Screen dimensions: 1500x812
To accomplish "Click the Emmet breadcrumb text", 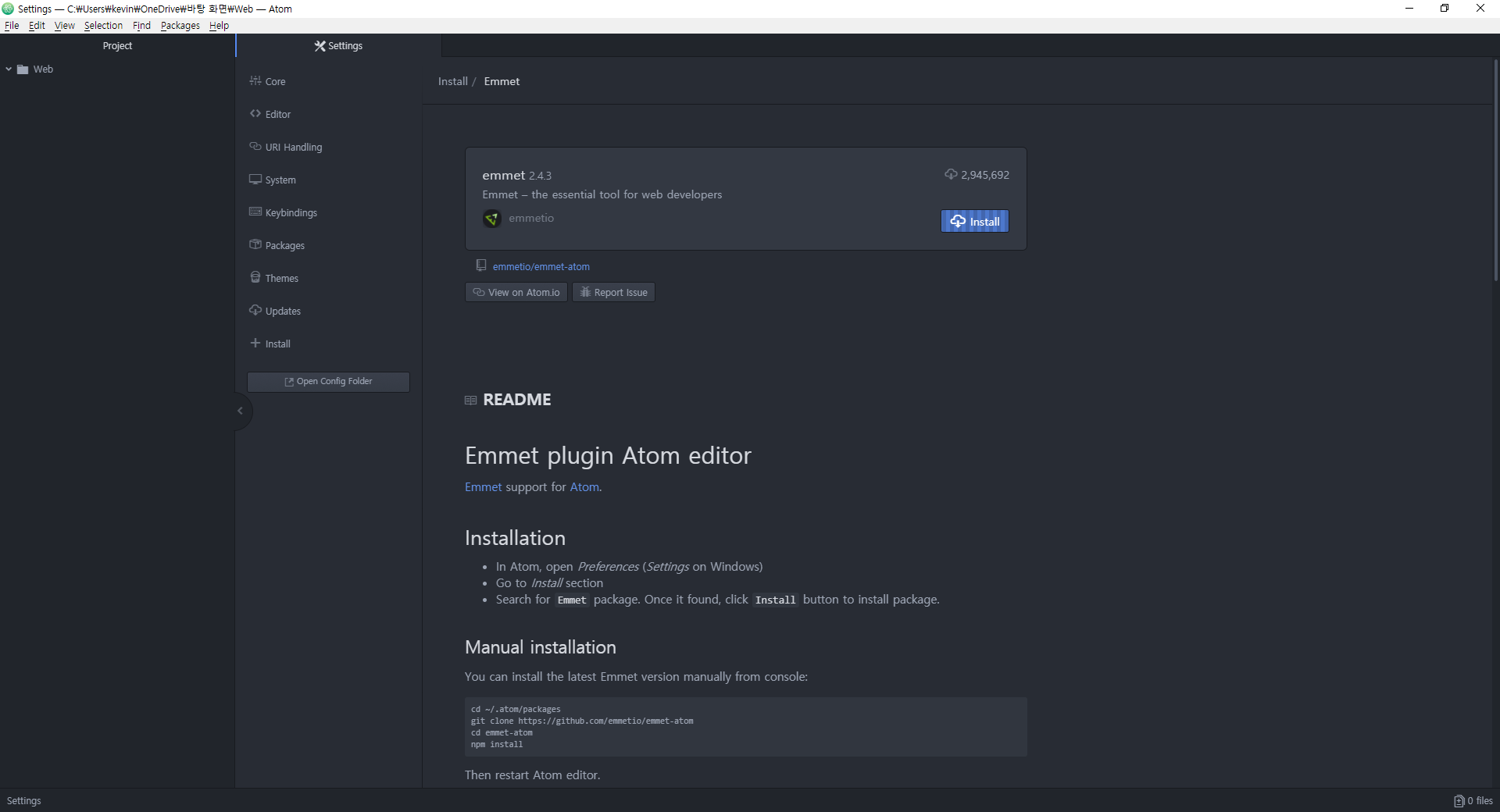I will [502, 81].
